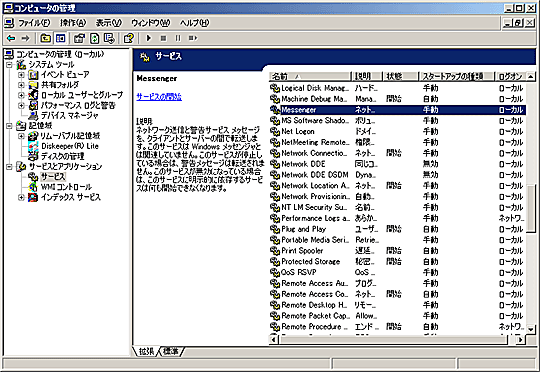Sort by the スタートアップの種類 column header
Viewport: 540px width, 372px height.
456,76
